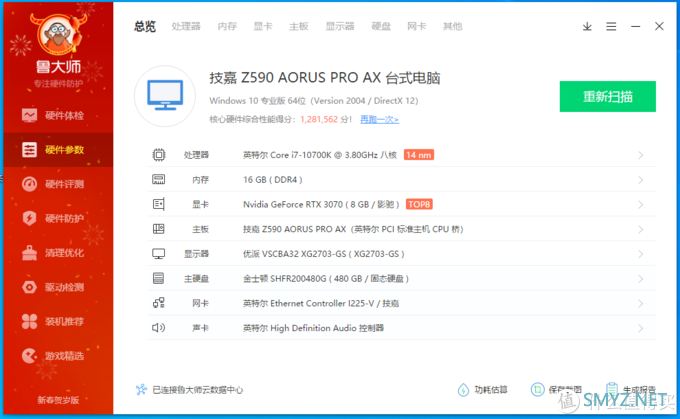The width and height of the screenshot is (680, 419).
Task: Click the large desktop computer icon
Action: (x=165, y=96)
